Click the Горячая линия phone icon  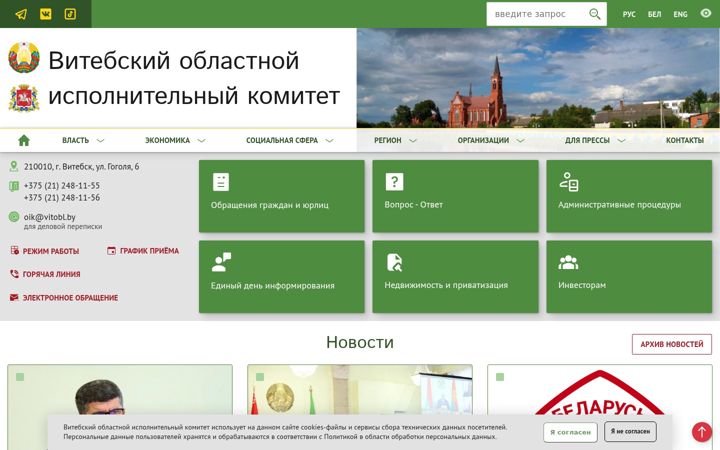point(14,274)
